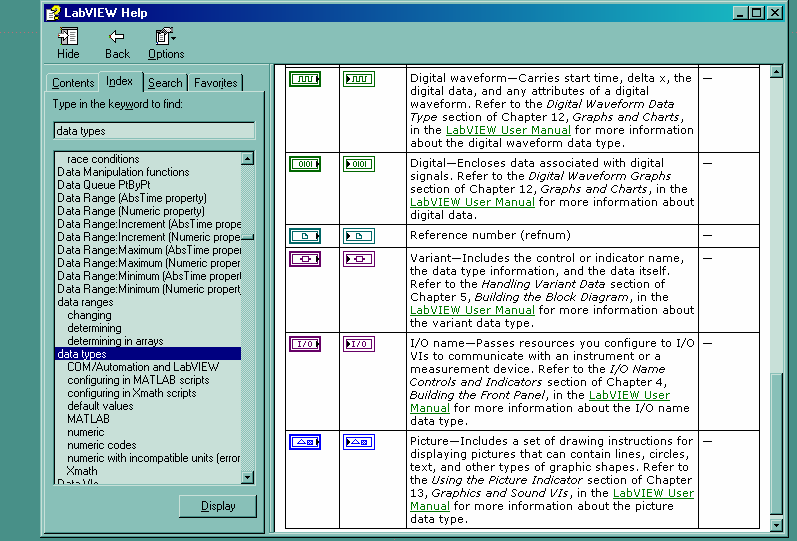Select 'determining in arrays' sub-entry

point(115,341)
